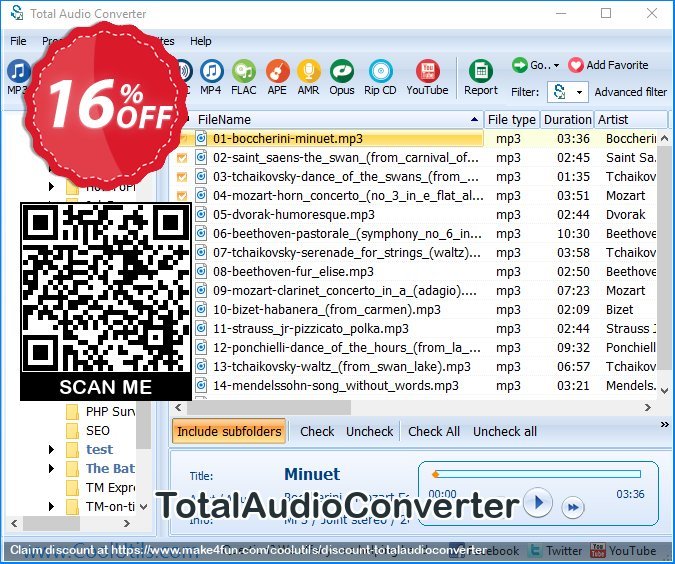The width and height of the screenshot is (675, 564).
Task: Click the file icon of 05-dvorak-humoresque.mp3
Action: (x=201, y=214)
